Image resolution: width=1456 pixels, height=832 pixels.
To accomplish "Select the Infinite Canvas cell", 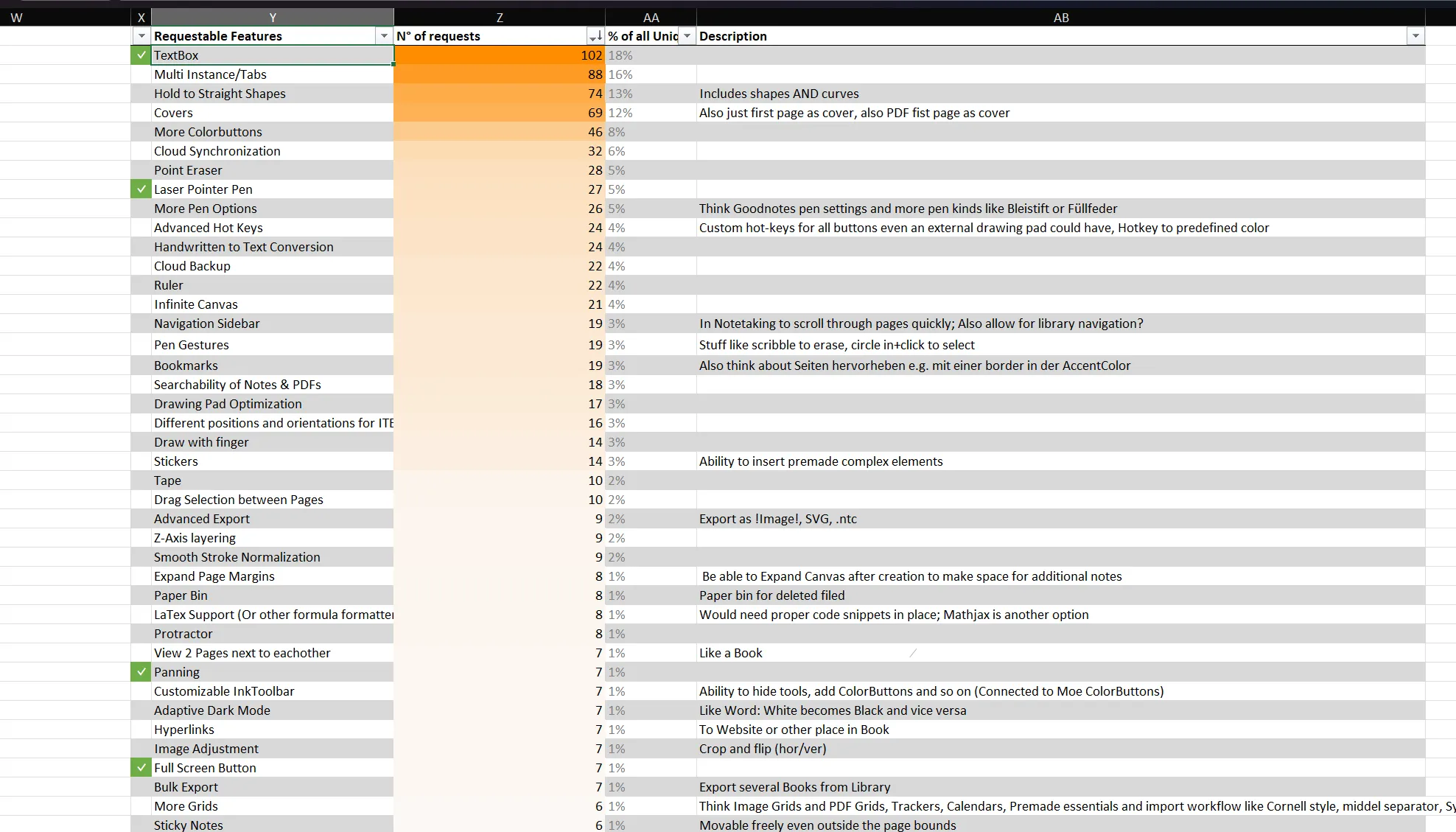I will point(273,304).
